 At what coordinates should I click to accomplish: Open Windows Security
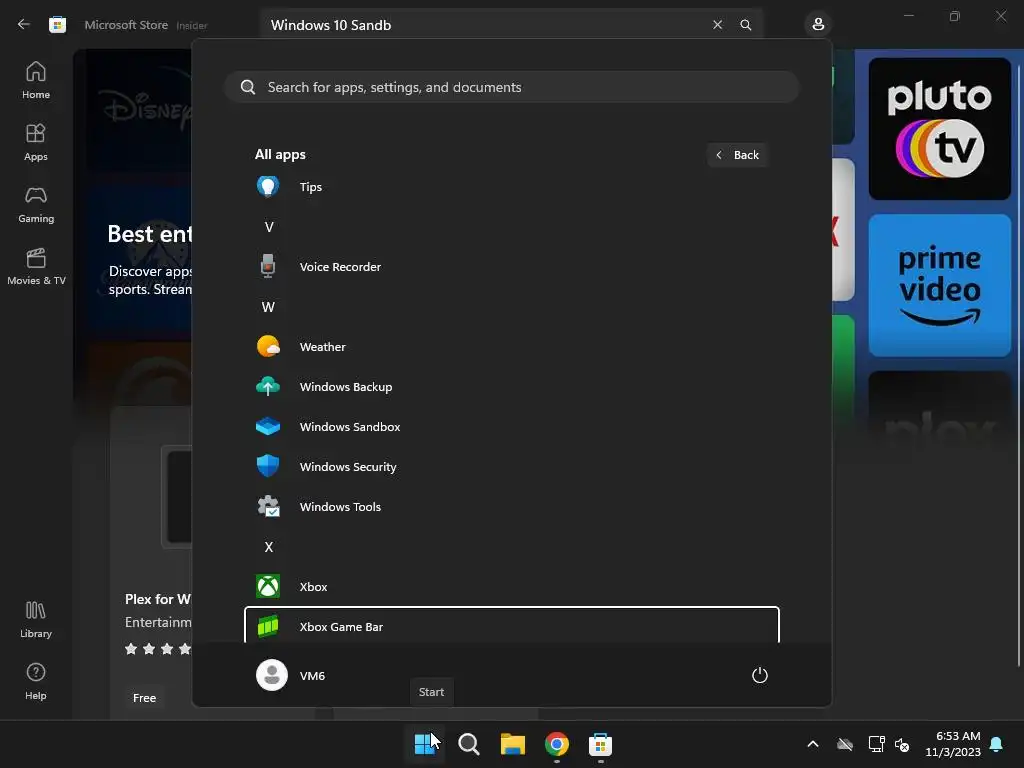coord(511,466)
